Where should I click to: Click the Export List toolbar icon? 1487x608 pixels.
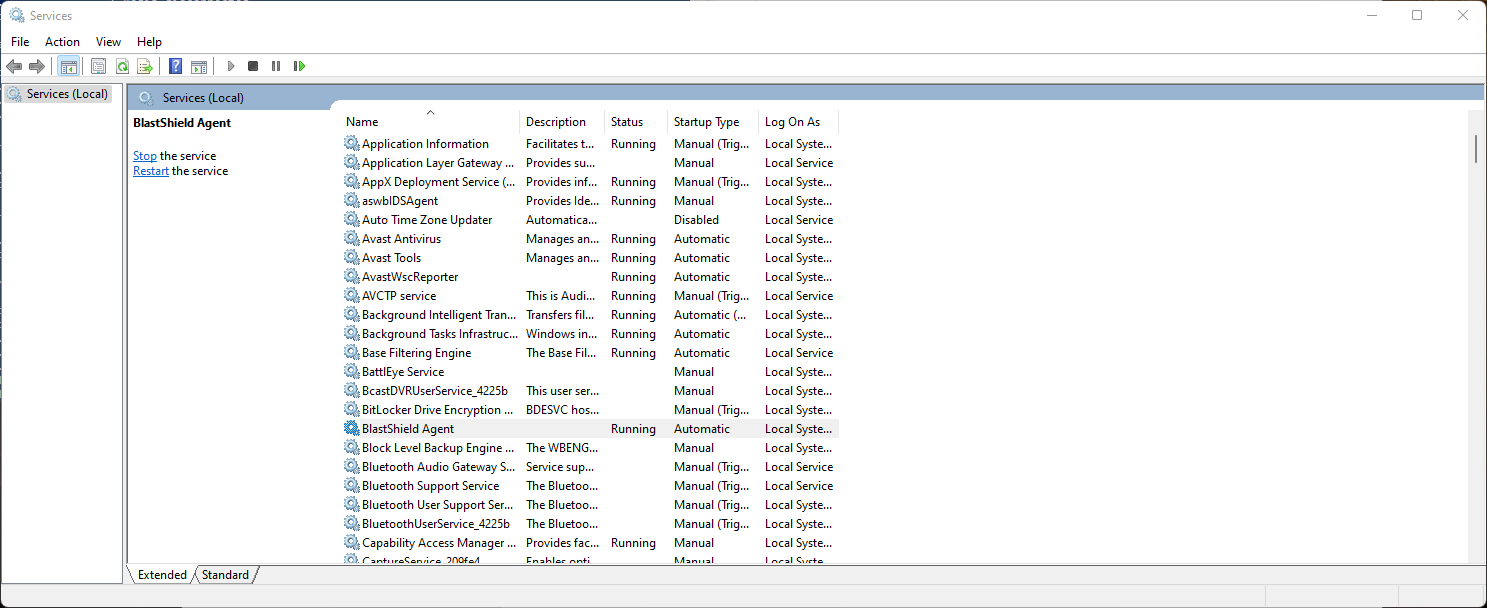point(145,66)
